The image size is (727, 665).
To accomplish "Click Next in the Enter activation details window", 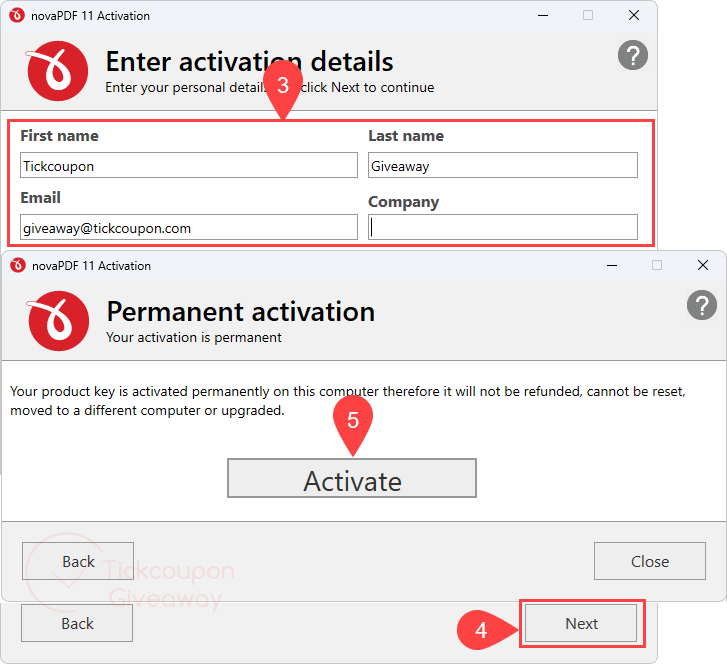I will 581,623.
